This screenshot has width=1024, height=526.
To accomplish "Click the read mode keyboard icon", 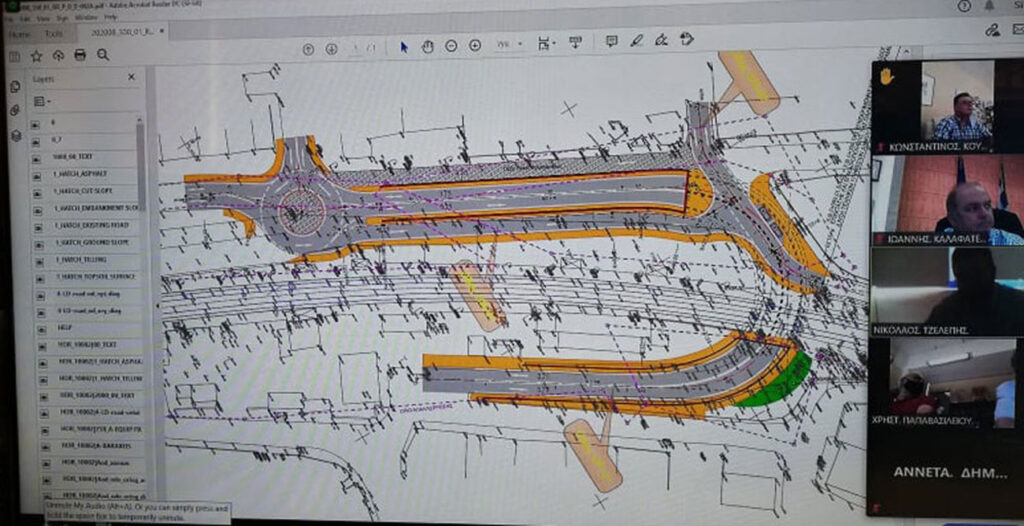I will (x=575, y=42).
